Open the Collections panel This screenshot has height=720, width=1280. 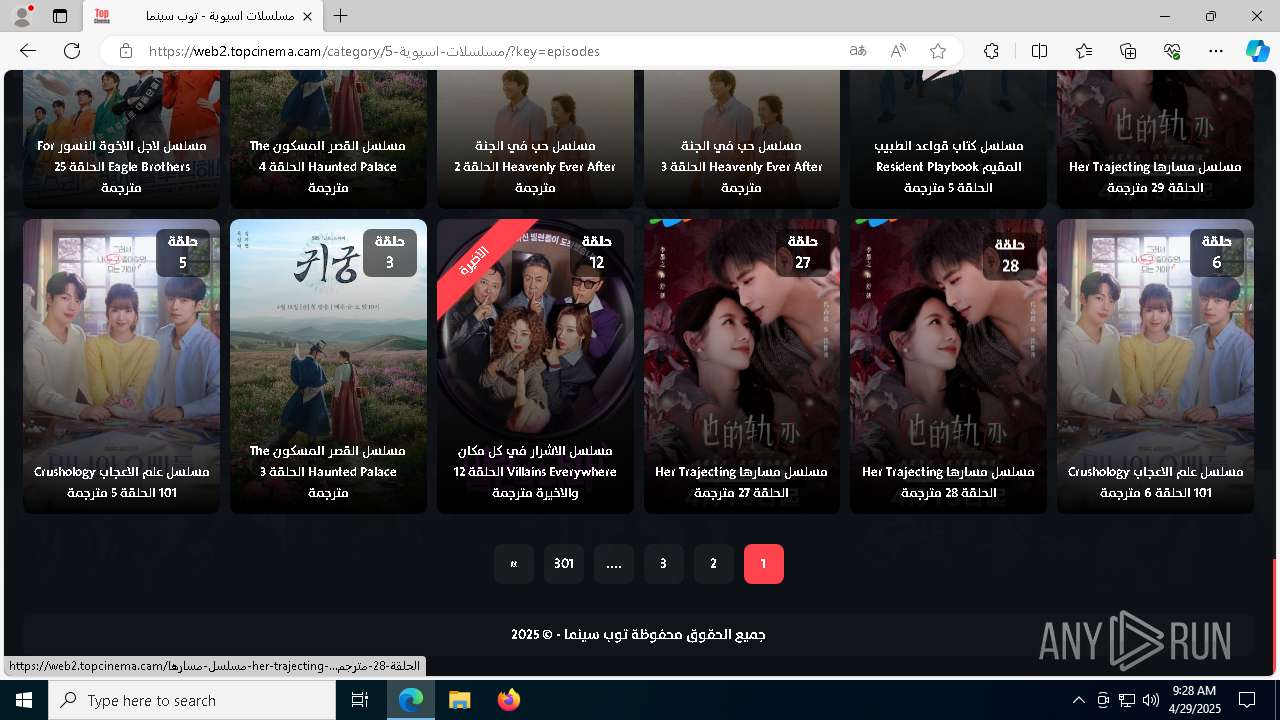tap(1128, 51)
